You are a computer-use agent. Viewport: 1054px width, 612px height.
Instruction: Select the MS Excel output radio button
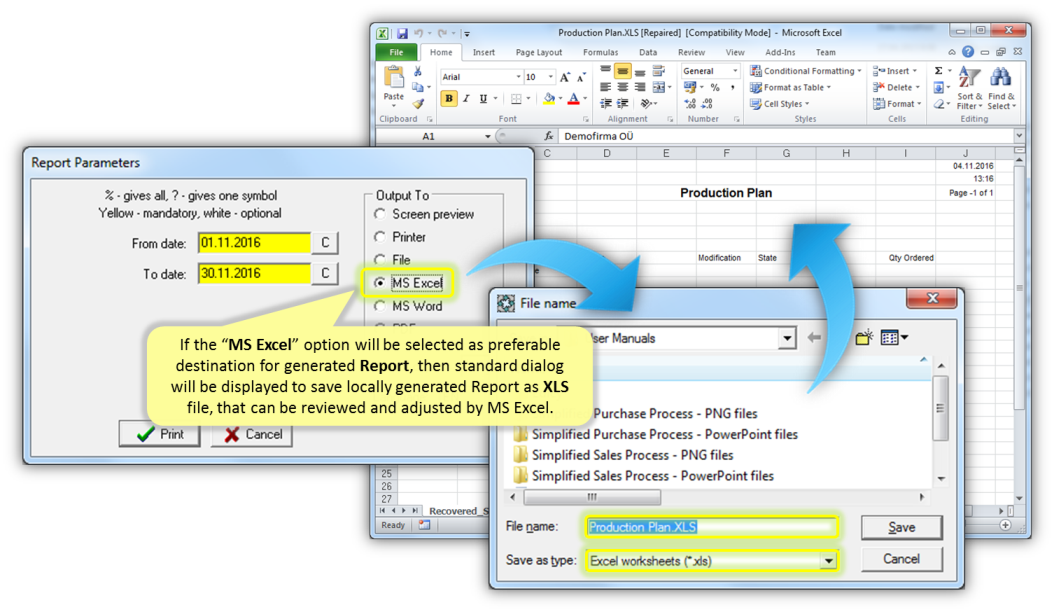click(x=380, y=283)
